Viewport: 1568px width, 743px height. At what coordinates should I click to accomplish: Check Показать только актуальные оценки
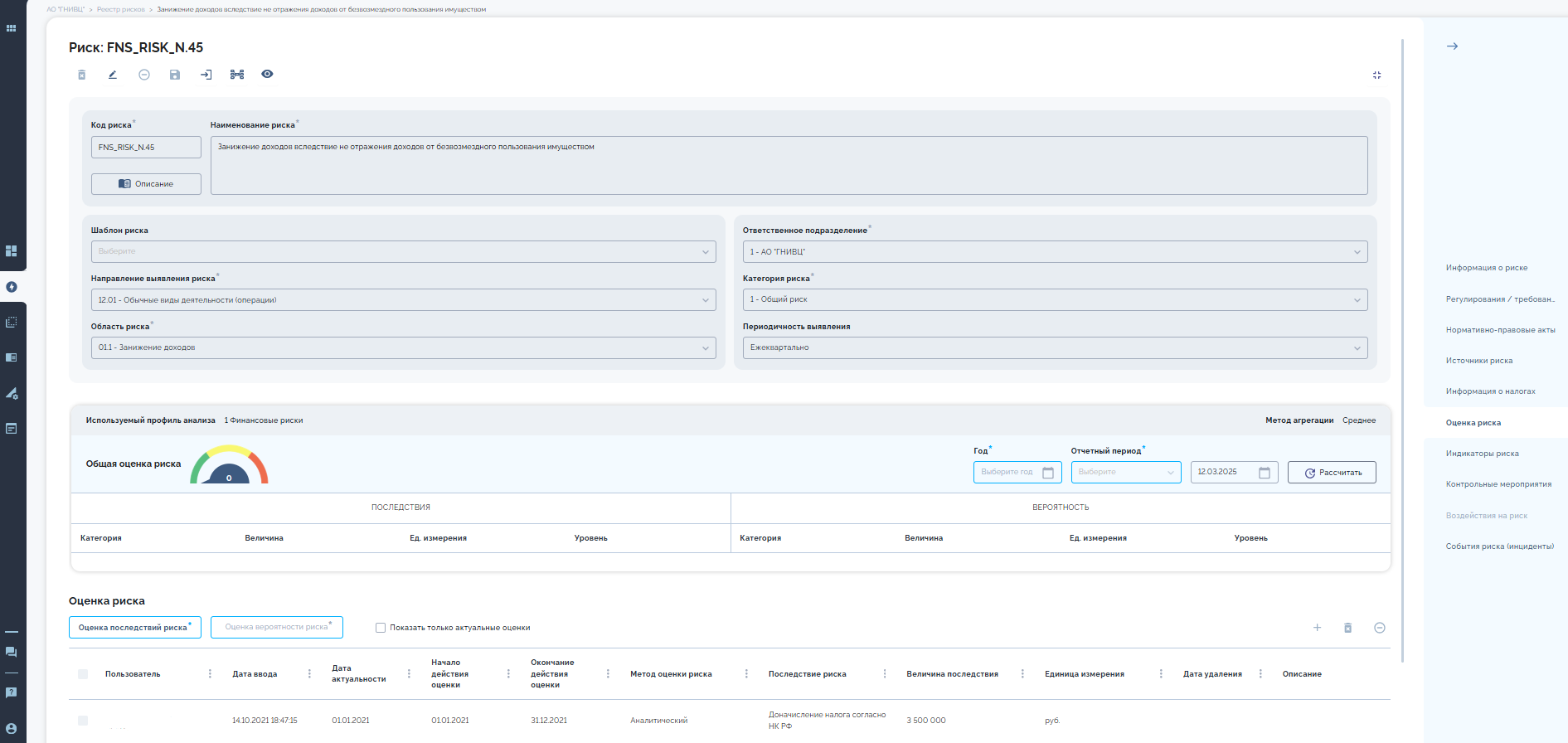click(x=381, y=628)
